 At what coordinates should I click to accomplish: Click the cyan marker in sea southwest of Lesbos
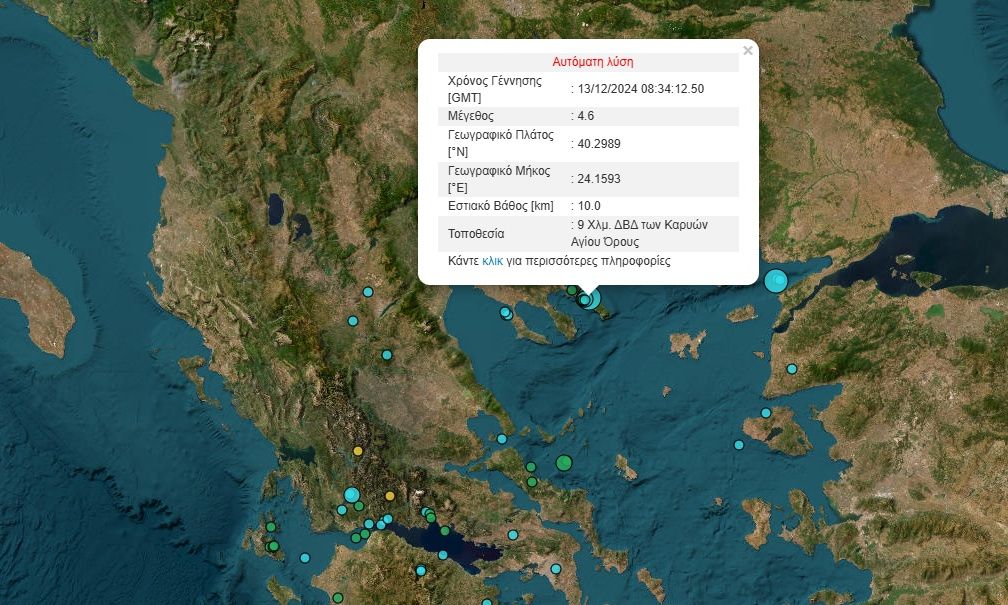(739, 445)
